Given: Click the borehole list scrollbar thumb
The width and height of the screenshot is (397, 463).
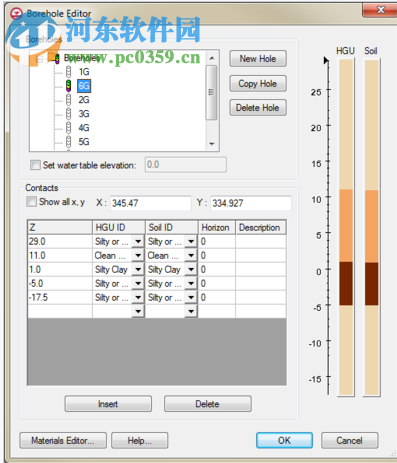Looking at the screenshot, I should coord(211,92).
